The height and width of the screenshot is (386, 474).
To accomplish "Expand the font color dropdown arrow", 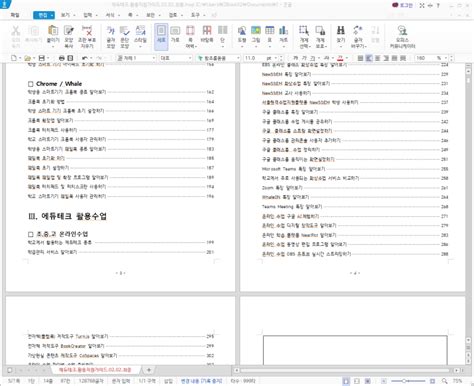I will tap(347, 58).
